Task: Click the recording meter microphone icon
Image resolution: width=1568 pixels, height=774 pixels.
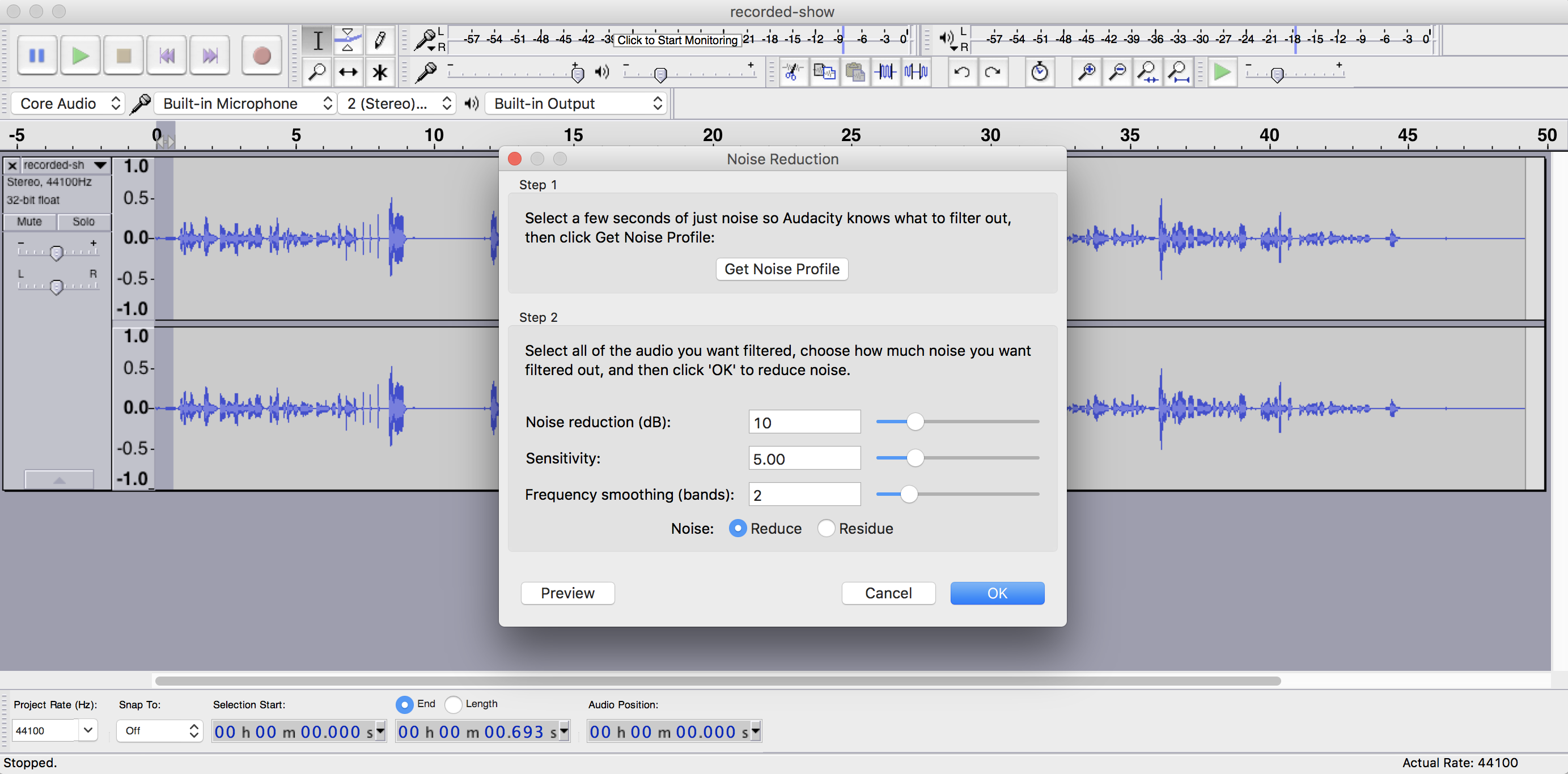Action: click(426, 40)
